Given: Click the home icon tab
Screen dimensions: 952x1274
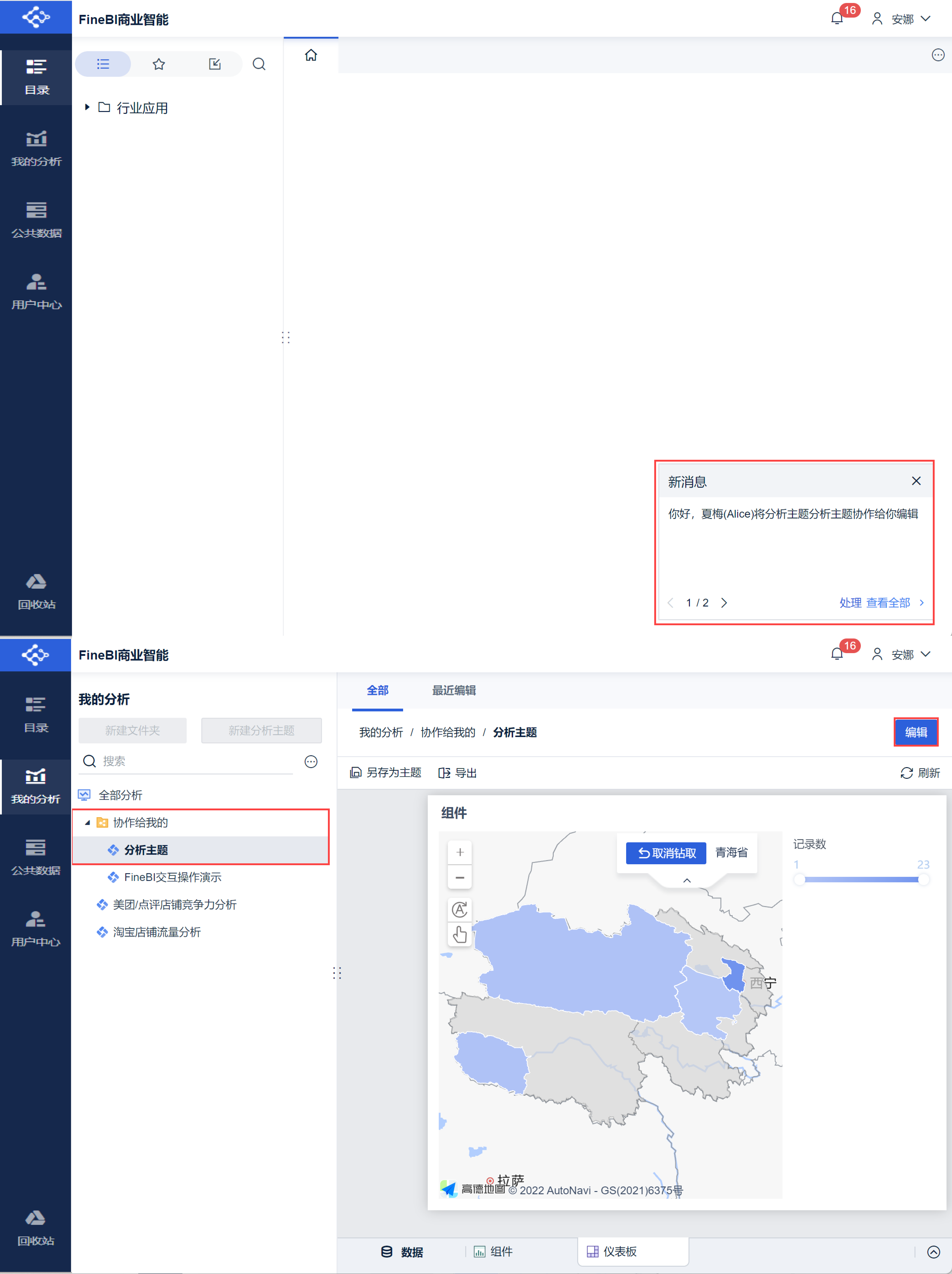Looking at the screenshot, I should tap(311, 55).
